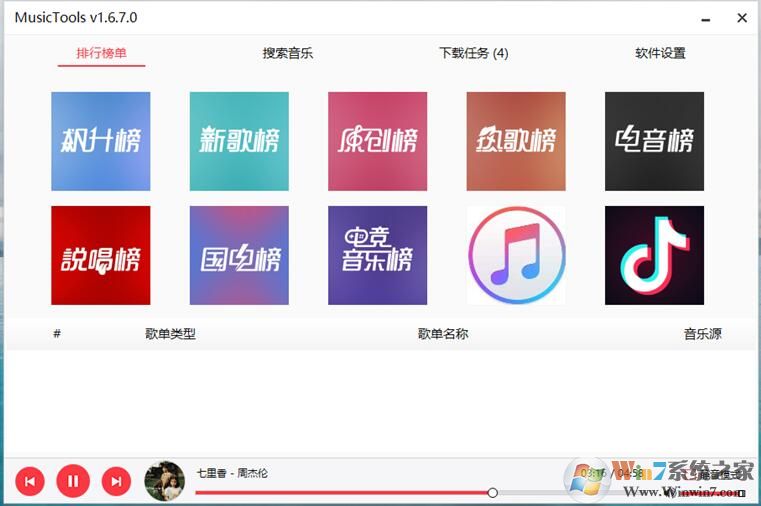
Task: Open the 电竞音乐榜 chart tile
Action: click(x=378, y=255)
